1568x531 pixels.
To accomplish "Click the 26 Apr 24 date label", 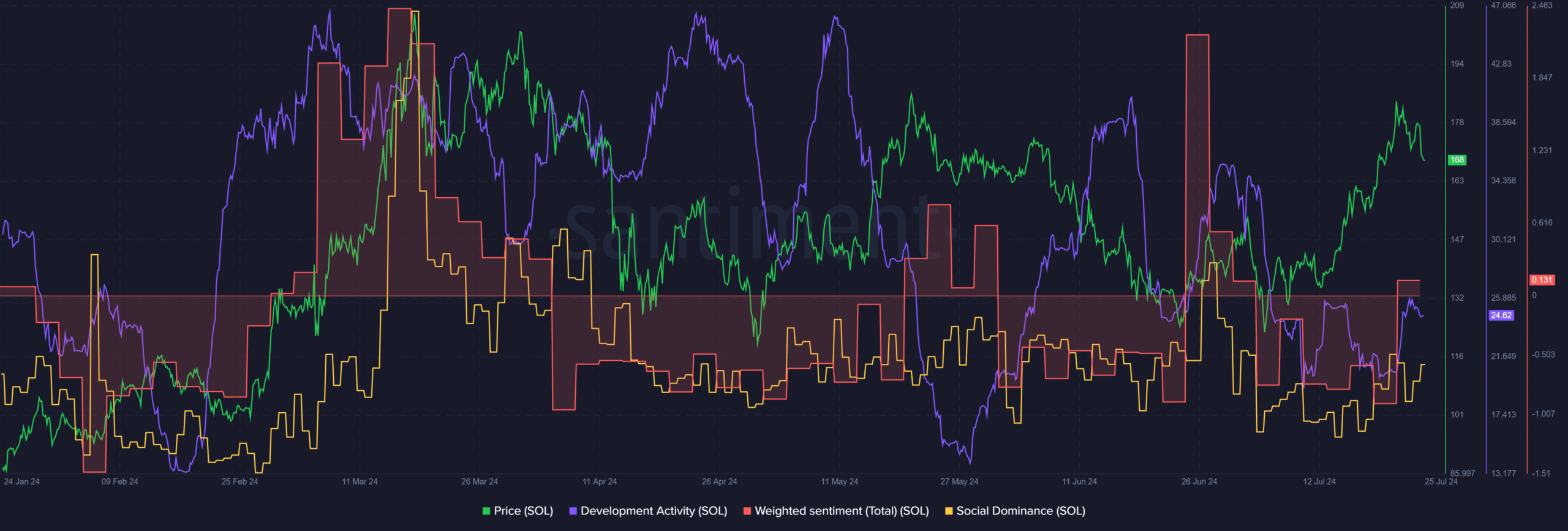I will (720, 482).
